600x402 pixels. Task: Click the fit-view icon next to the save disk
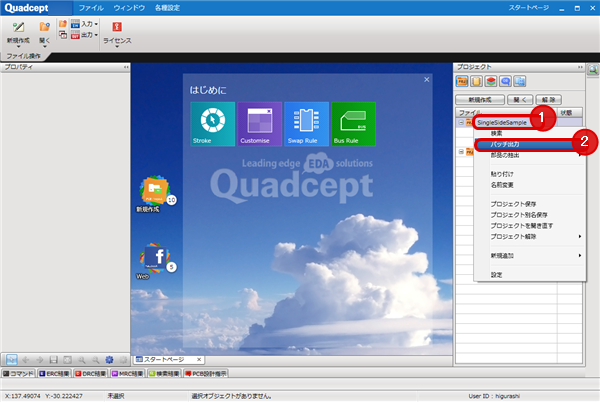(x=67, y=360)
